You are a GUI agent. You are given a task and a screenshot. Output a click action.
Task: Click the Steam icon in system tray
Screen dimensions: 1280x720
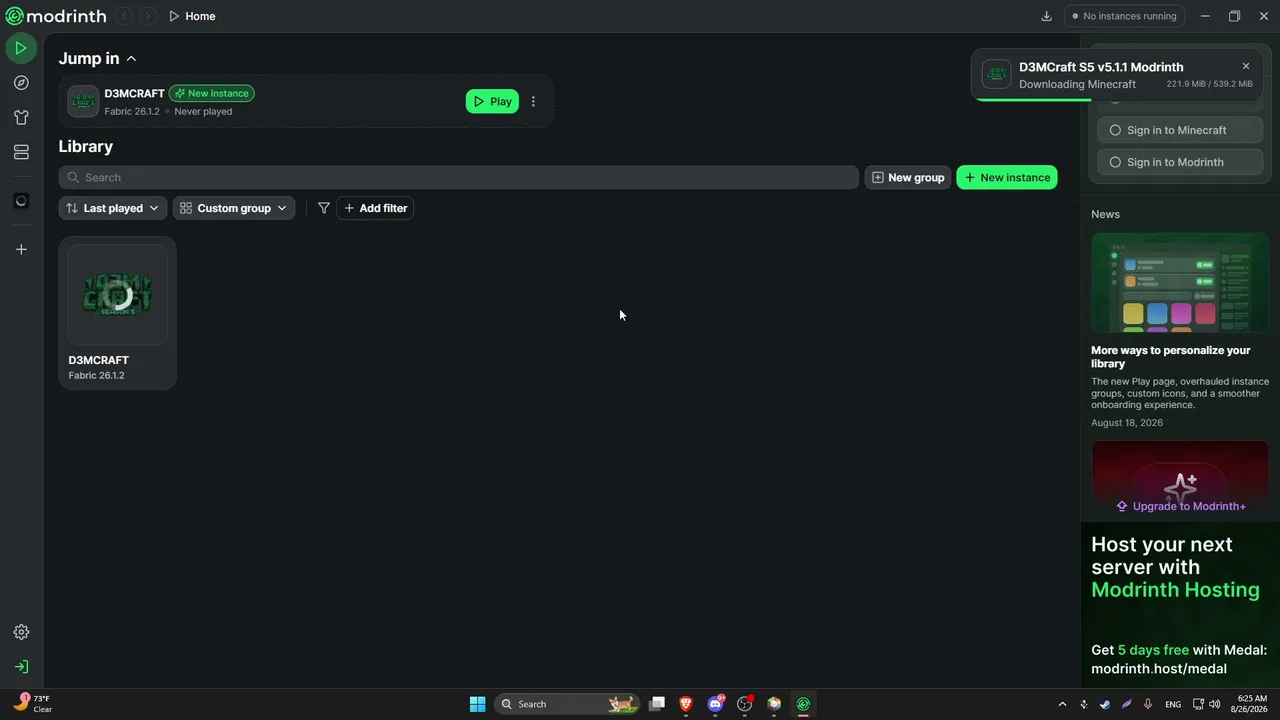point(1105,704)
